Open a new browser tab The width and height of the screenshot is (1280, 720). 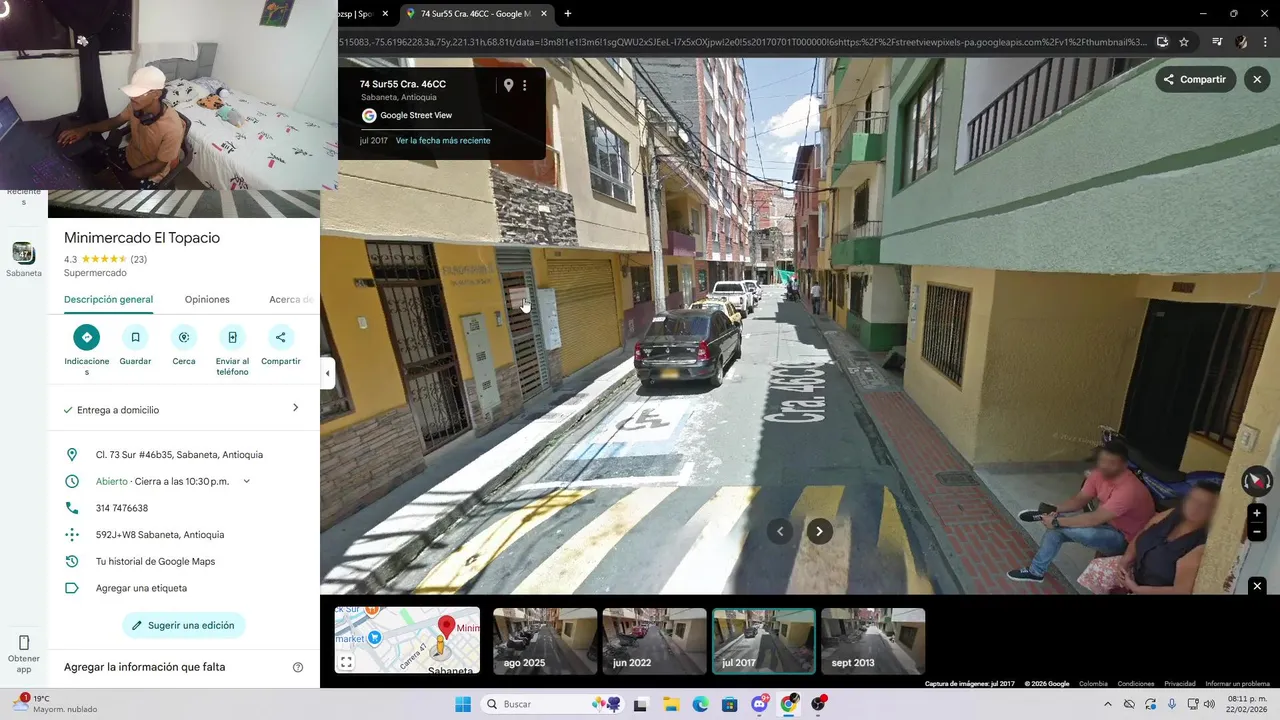click(568, 14)
